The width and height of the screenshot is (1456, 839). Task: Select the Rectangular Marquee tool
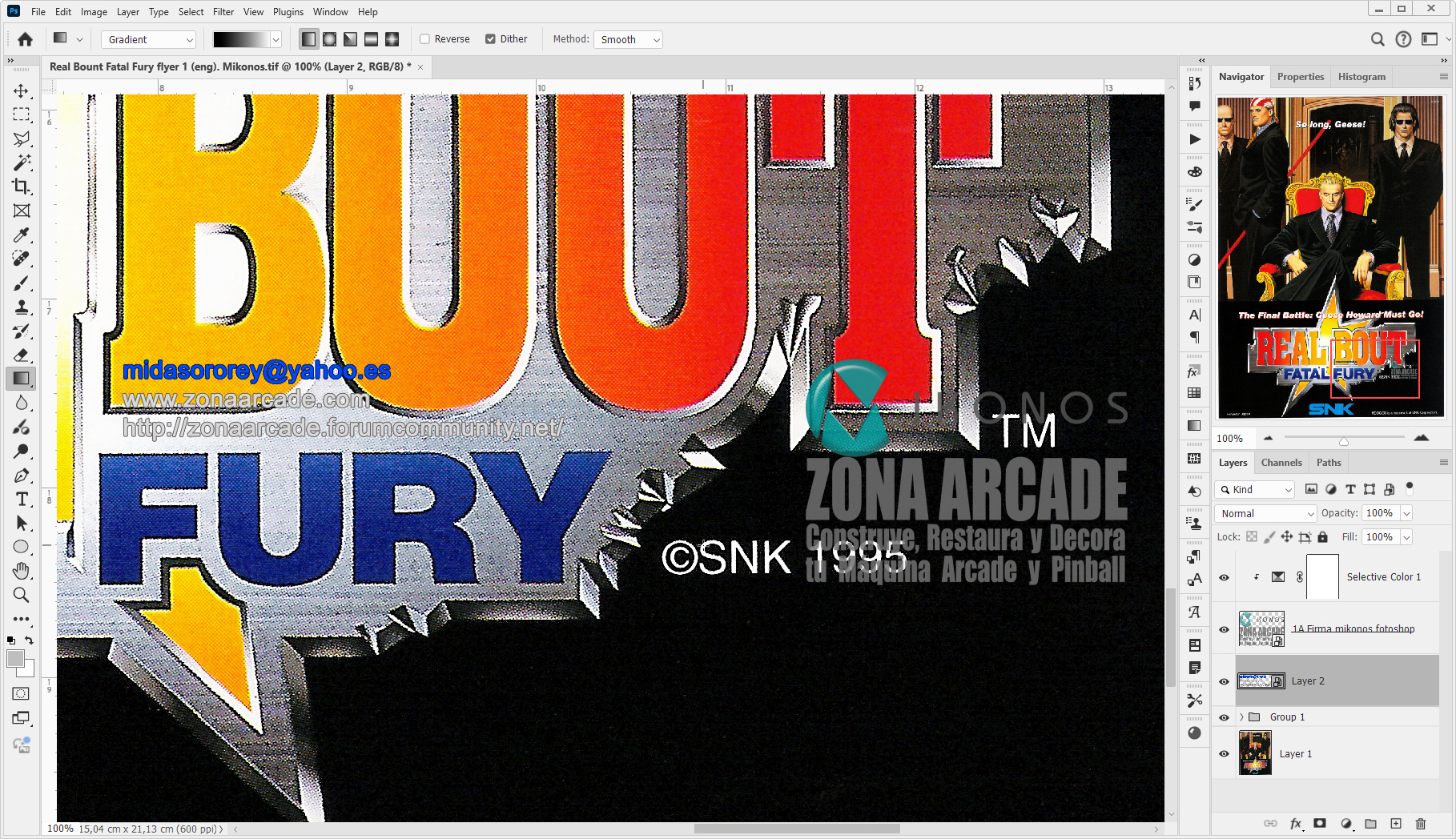point(22,114)
